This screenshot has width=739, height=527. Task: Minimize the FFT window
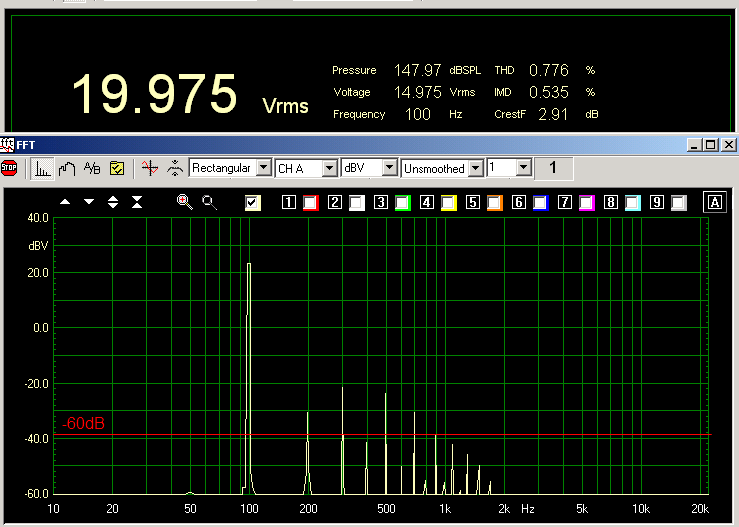(x=694, y=145)
